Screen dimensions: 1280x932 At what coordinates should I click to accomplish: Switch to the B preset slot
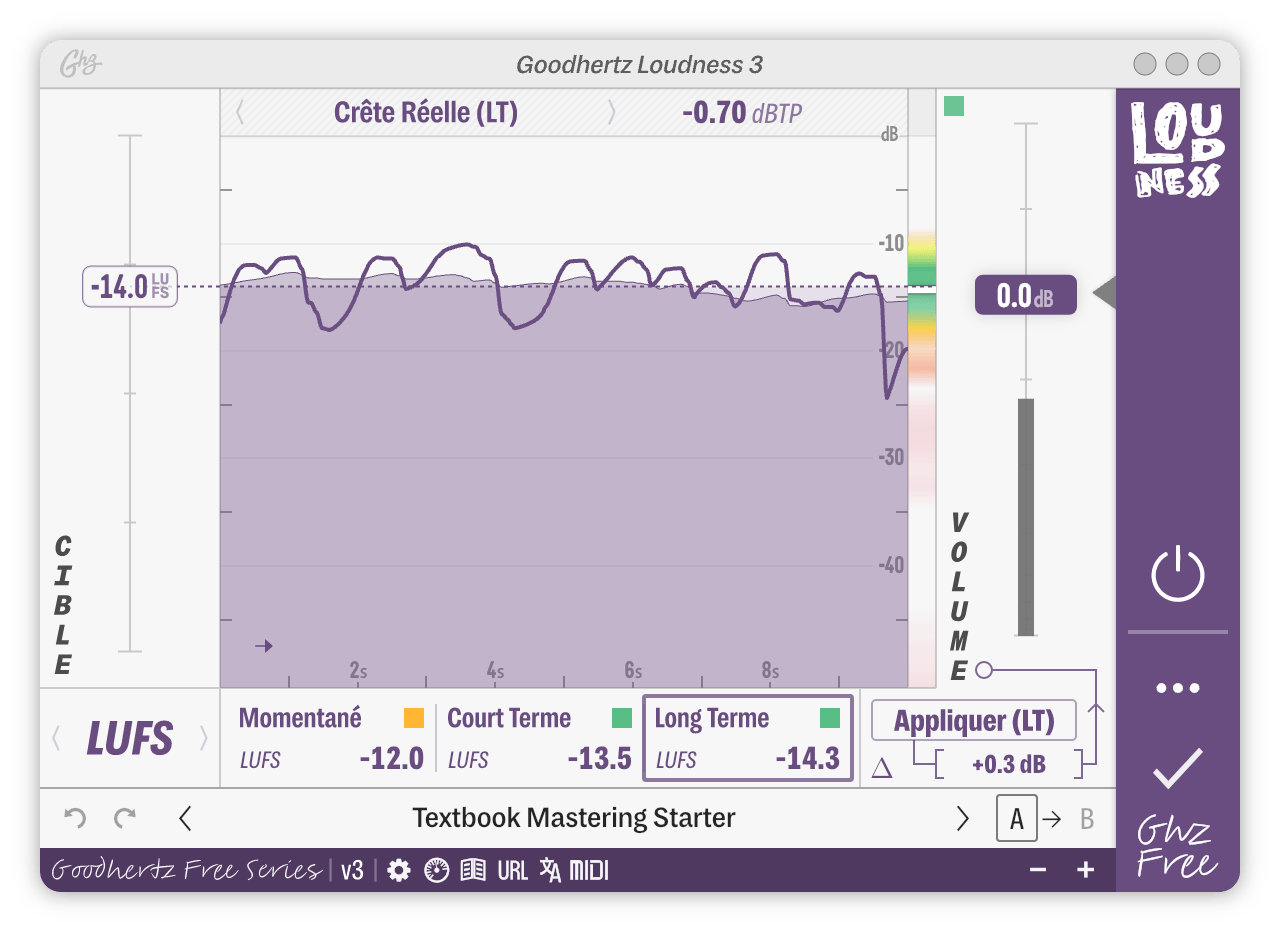(x=1087, y=819)
